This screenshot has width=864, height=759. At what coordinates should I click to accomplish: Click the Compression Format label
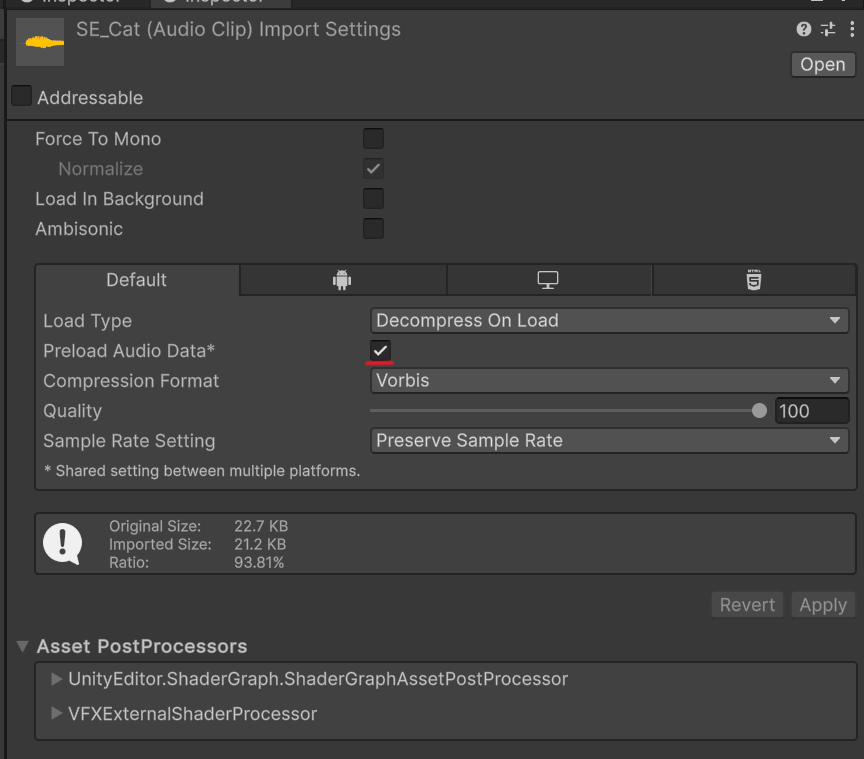131,381
